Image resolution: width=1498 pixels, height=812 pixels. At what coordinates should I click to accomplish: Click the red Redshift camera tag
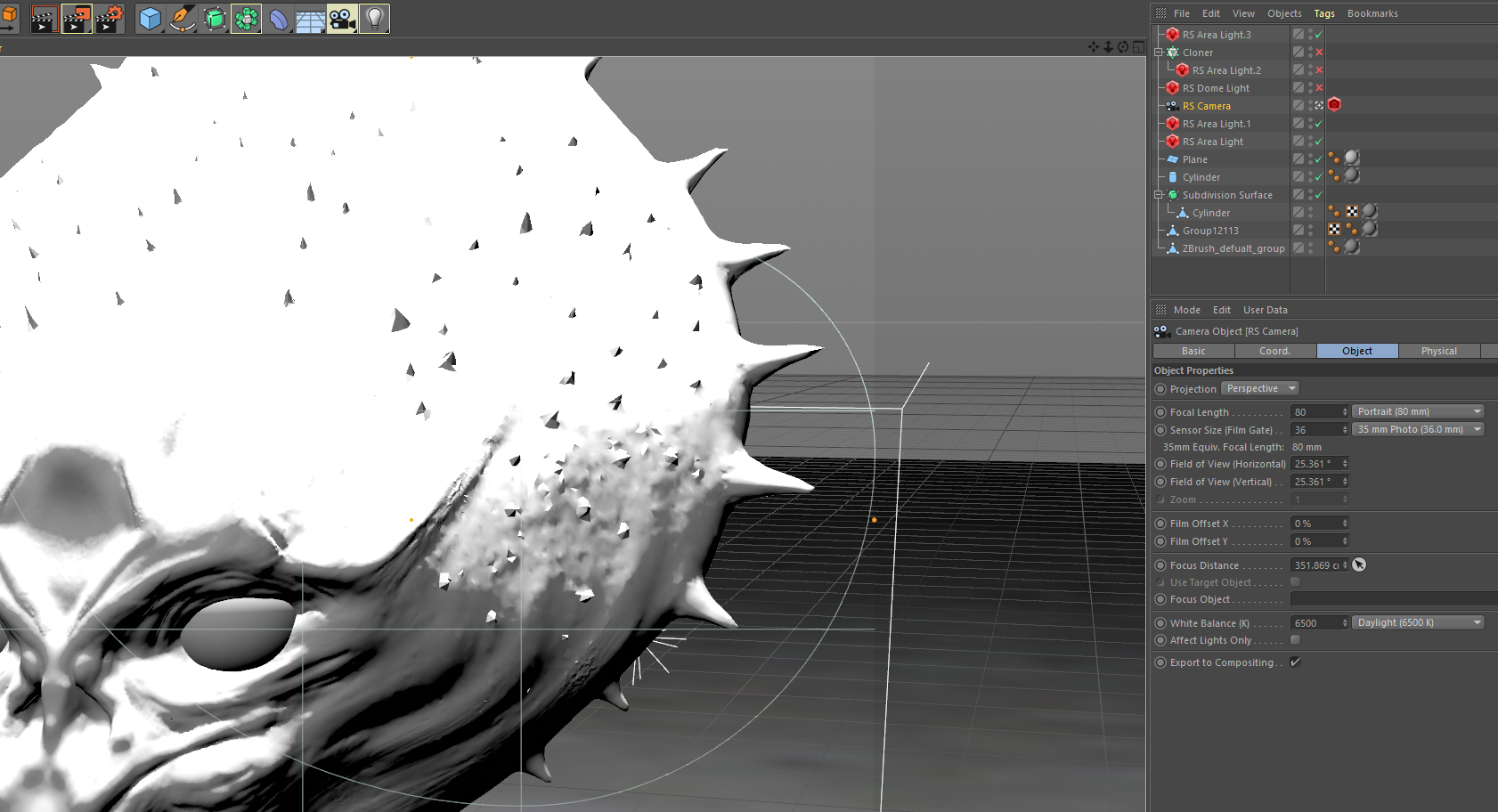(x=1334, y=105)
